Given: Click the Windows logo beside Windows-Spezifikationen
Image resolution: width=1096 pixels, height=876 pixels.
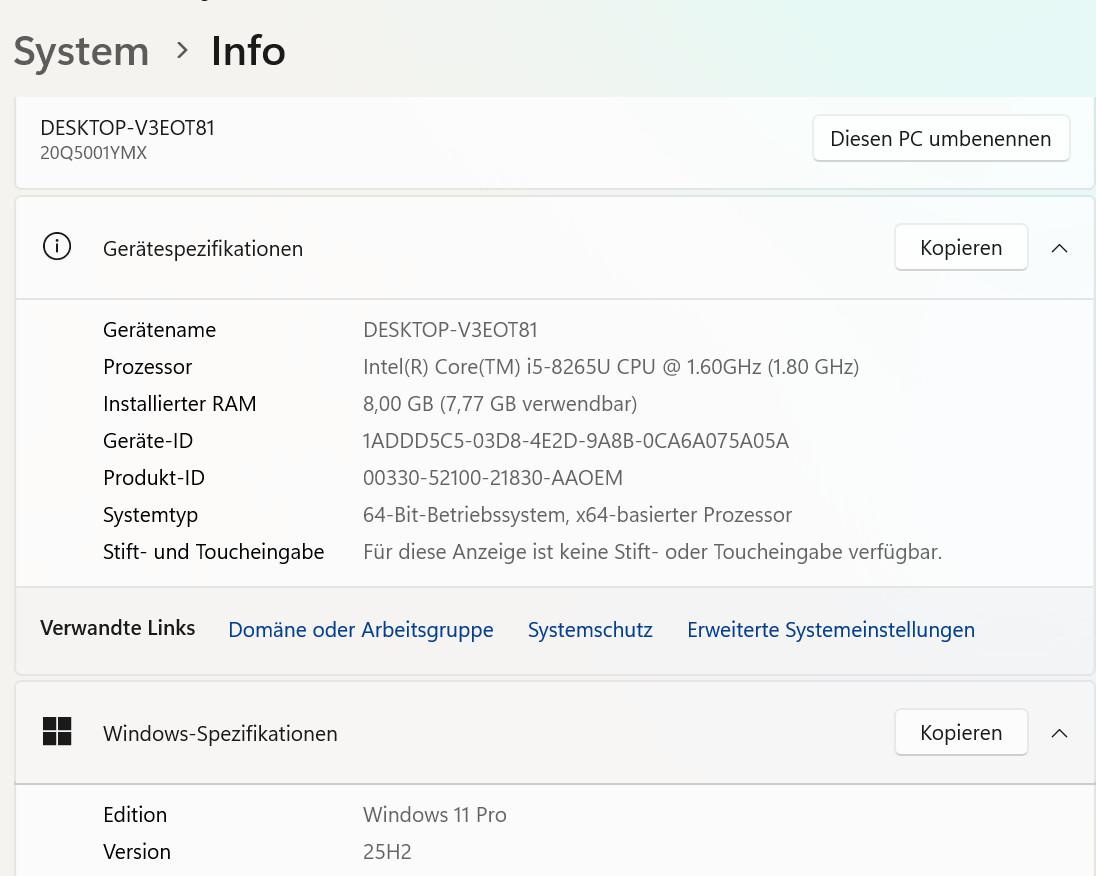Looking at the screenshot, I should (57, 732).
